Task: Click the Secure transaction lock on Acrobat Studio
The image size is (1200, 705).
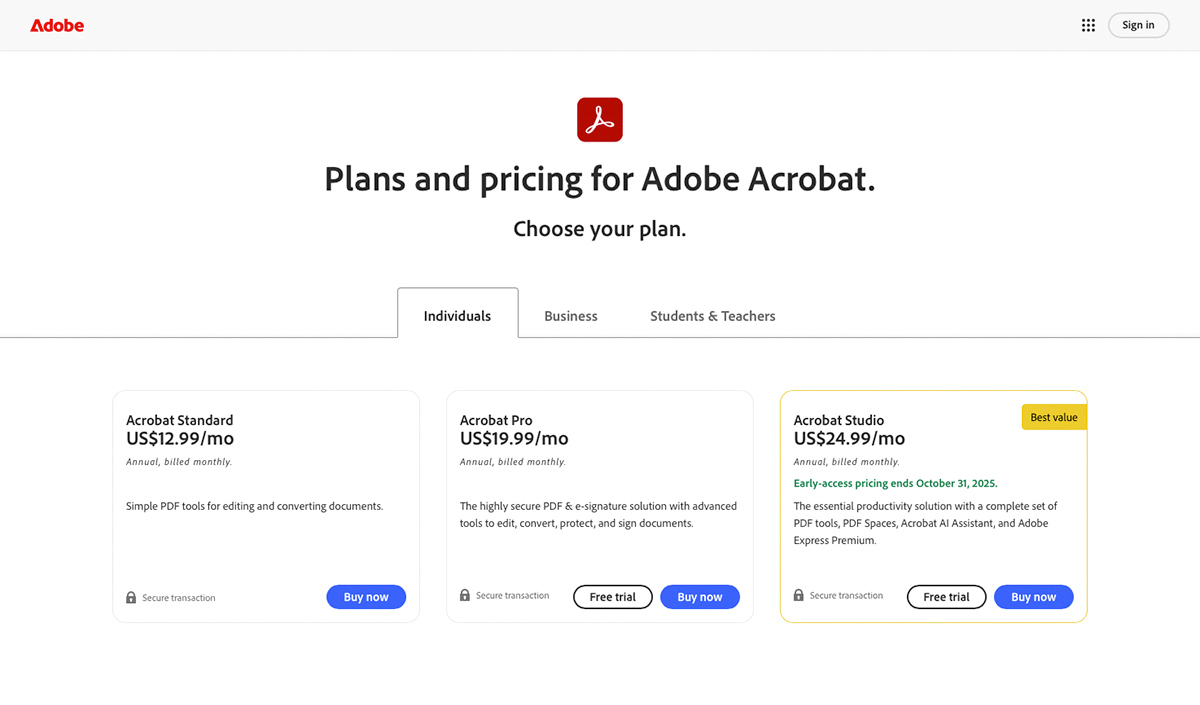Action: click(x=798, y=594)
